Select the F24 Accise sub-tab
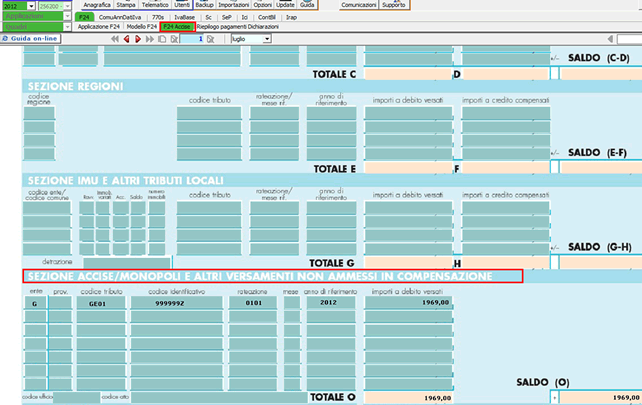 click(177, 27)
